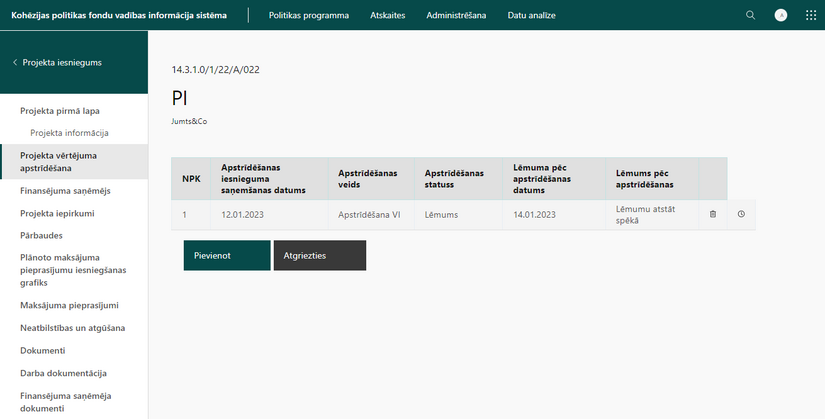Delete appeal row with trash icon

tap(713, 214)
